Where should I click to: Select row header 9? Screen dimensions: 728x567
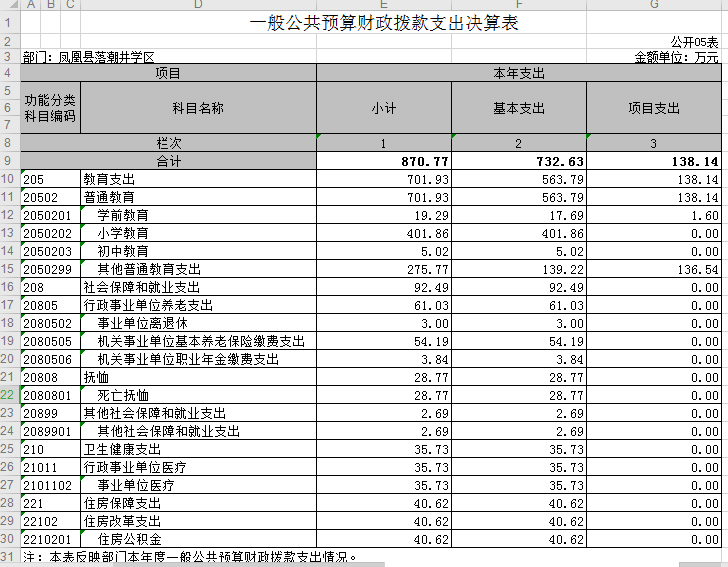9,161
